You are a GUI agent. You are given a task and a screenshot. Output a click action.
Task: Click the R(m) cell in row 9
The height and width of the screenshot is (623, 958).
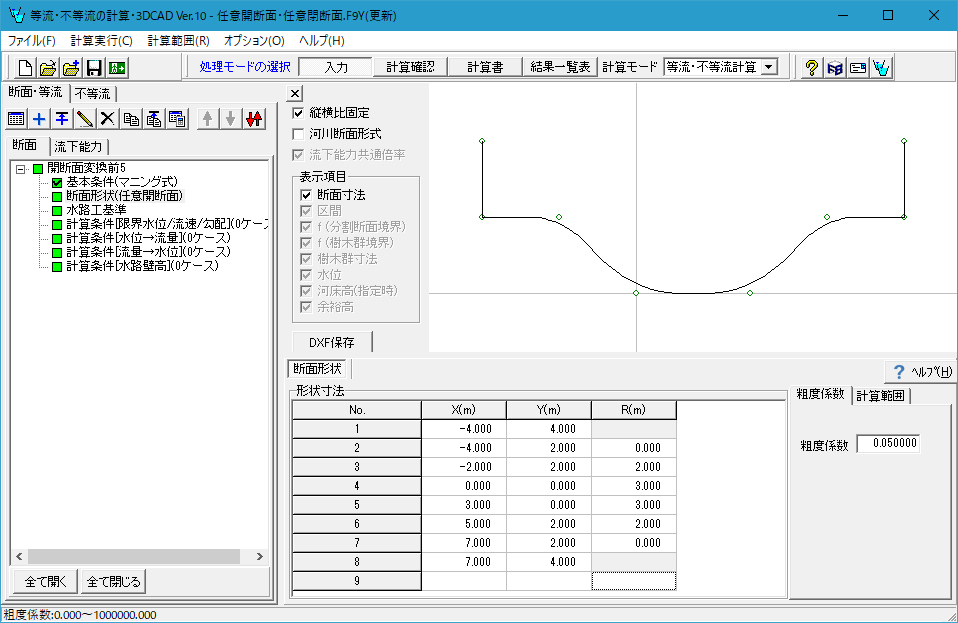tap(634, 581)
